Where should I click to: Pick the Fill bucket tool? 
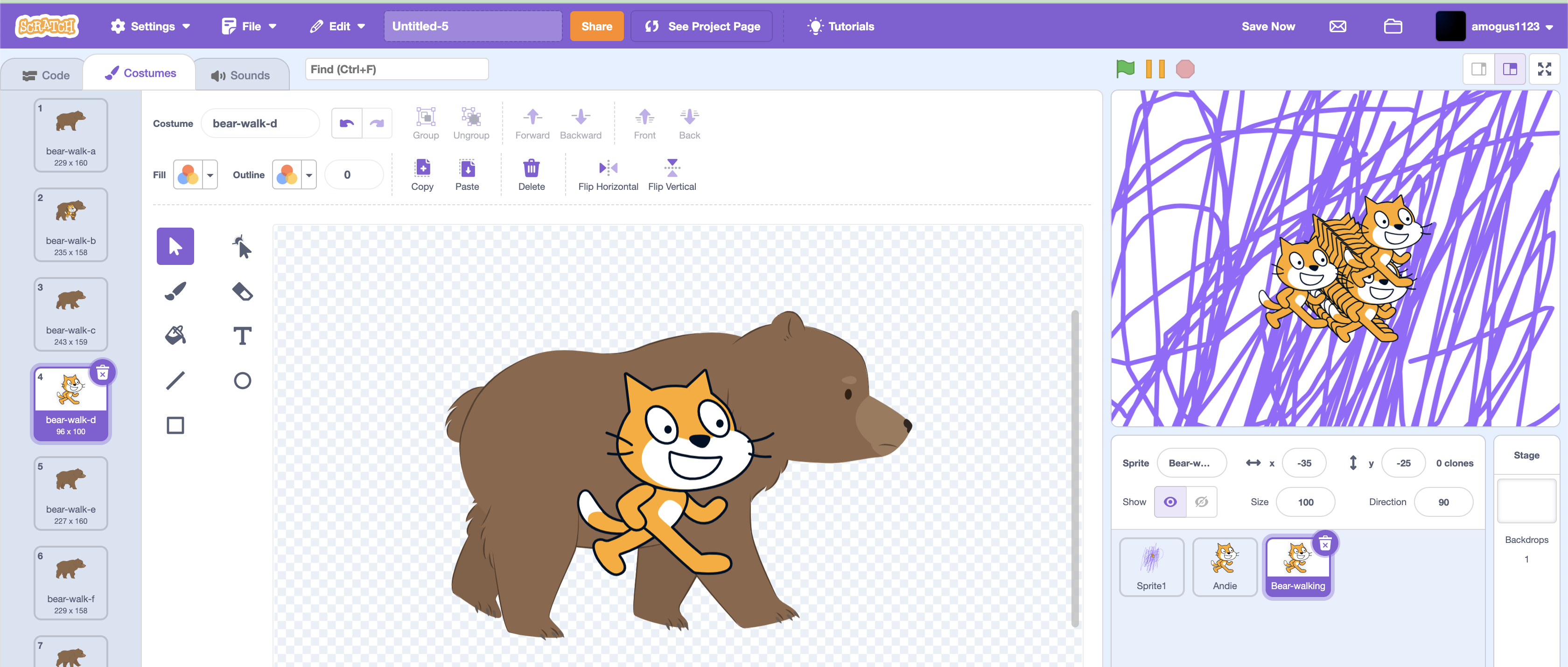(x=175, y=335)
